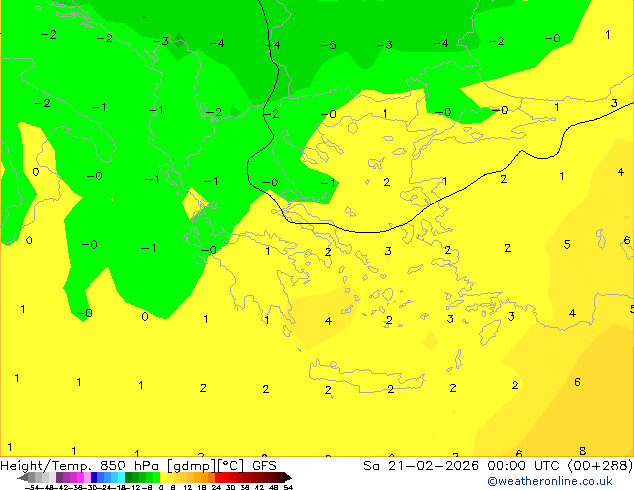Viewport: 634px width, 490px height.
Task: Pick the yellow swatch in the legend
Action: pos(163,477)
